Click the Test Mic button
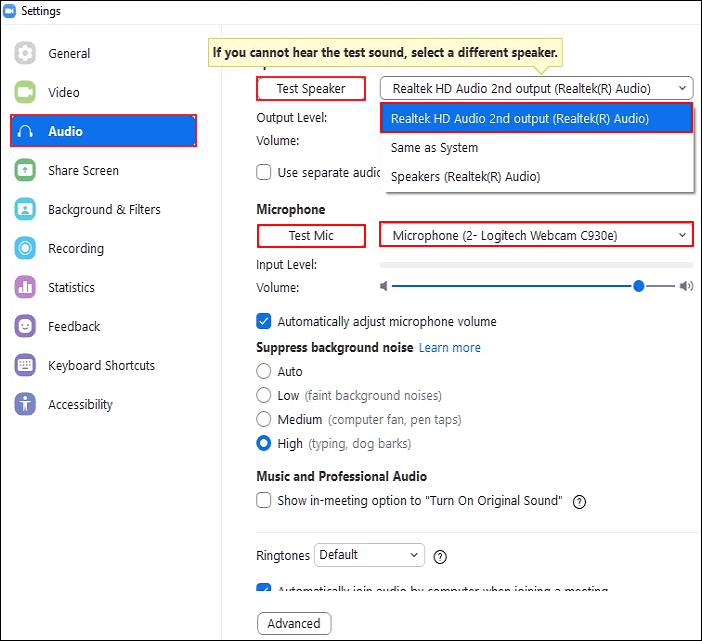 point(311,236)
